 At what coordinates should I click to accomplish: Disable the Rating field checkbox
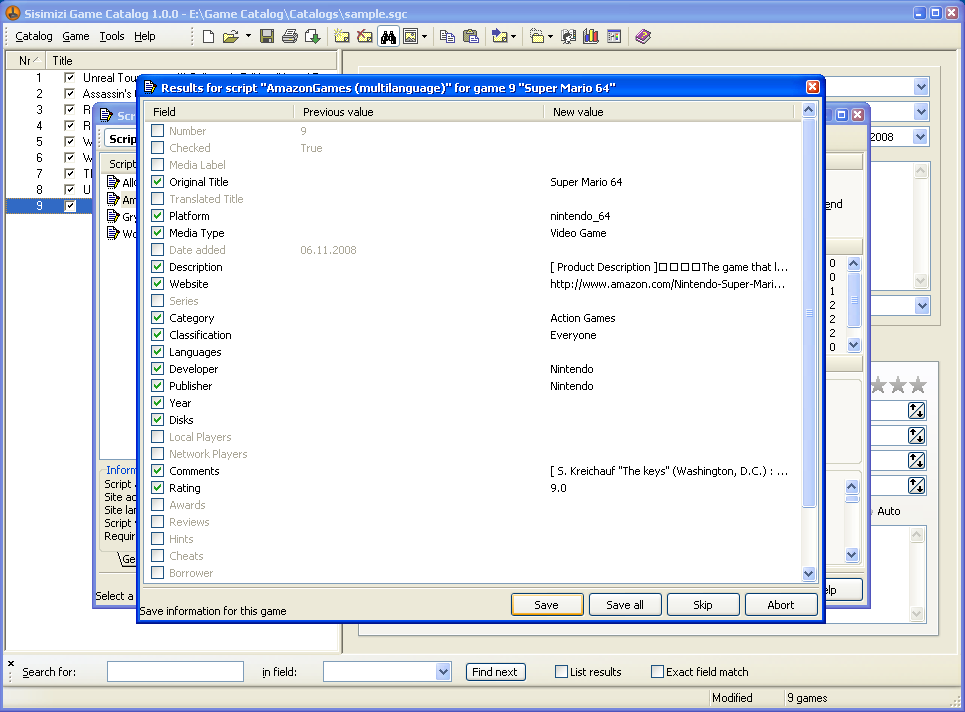158,488
